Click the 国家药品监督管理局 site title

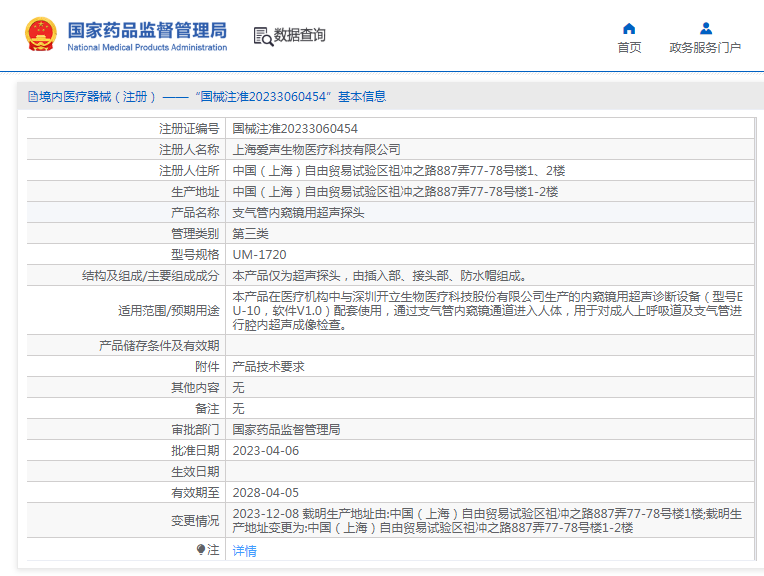coord(147,30)
